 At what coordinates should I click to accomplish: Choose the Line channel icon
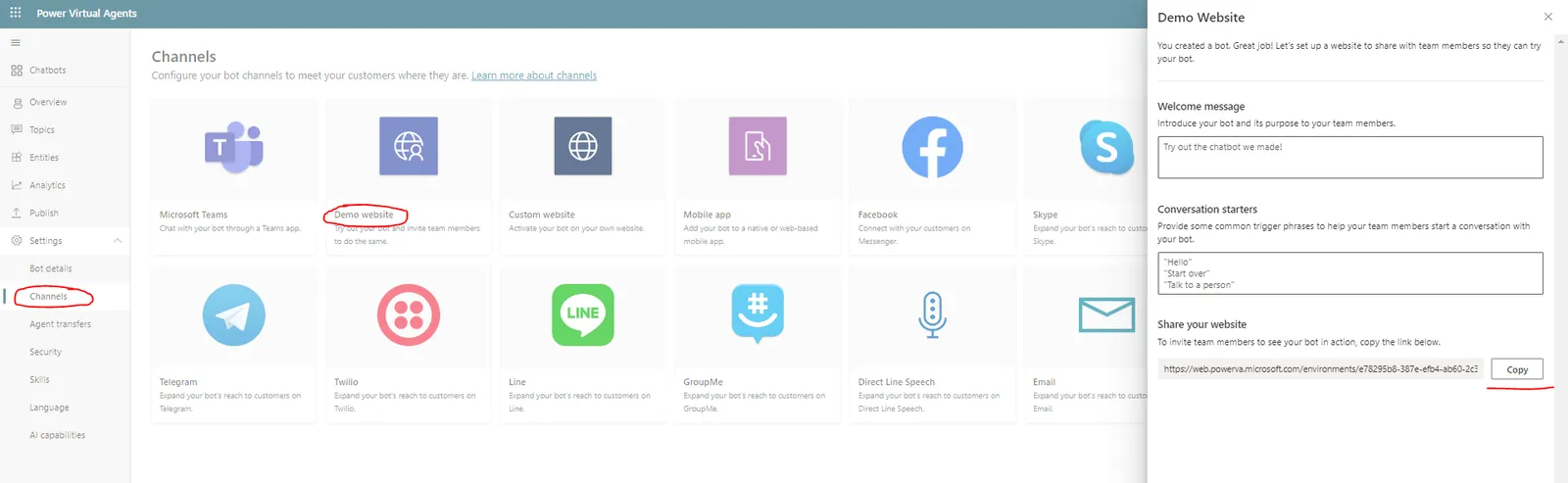click(583, 314)
